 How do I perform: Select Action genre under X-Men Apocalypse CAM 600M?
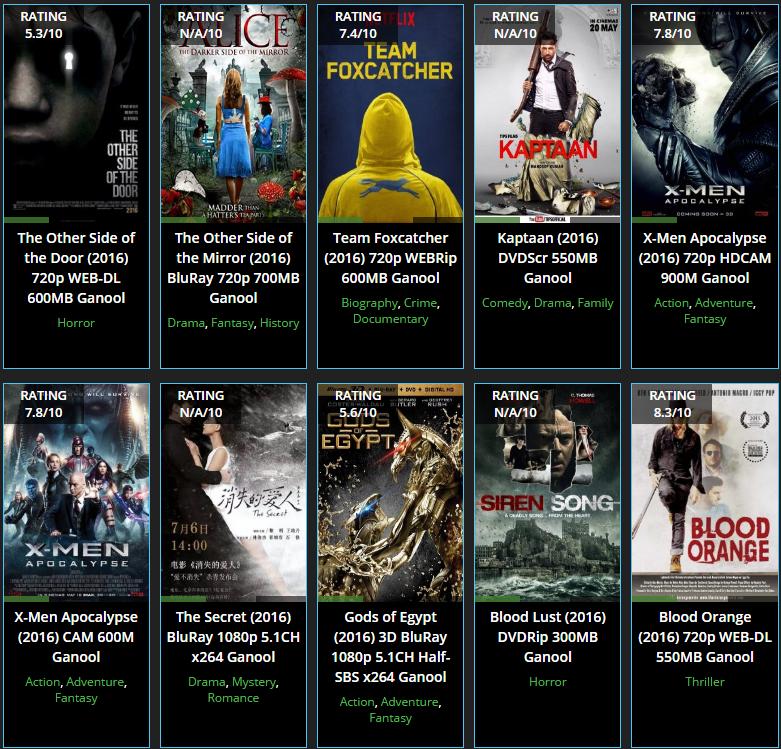point(43,682)
